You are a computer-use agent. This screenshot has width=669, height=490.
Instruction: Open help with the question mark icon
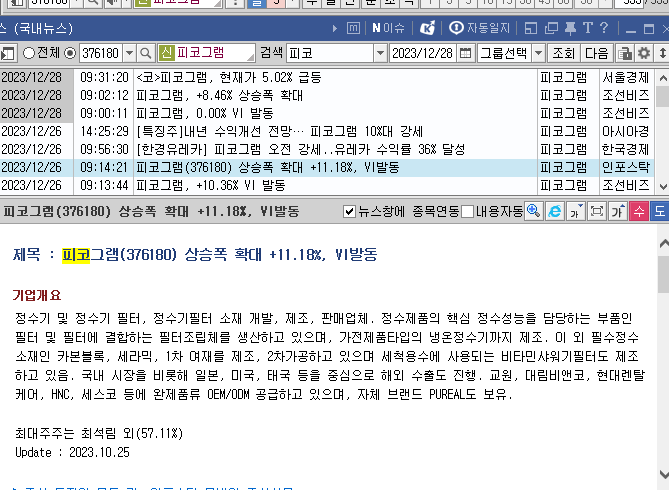coord(604,28)
